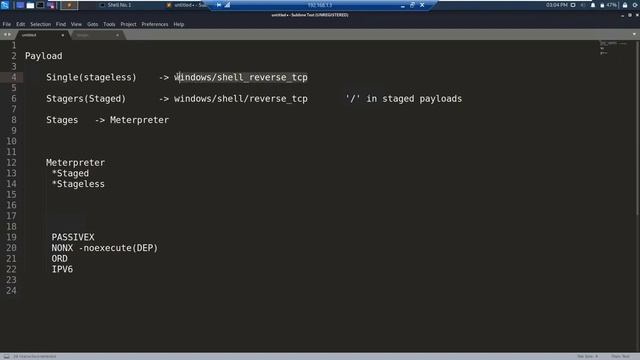
Task: Open the file manager icon in top panel
Action: 30,5
